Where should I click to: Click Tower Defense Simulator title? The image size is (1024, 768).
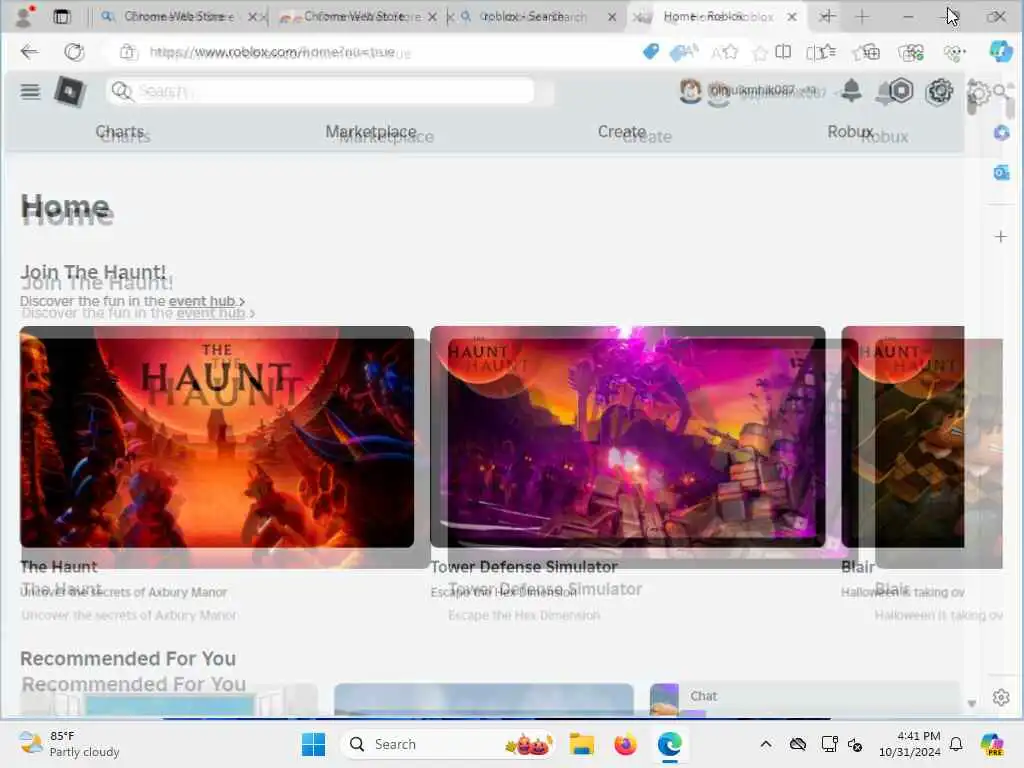click(524, 566)
